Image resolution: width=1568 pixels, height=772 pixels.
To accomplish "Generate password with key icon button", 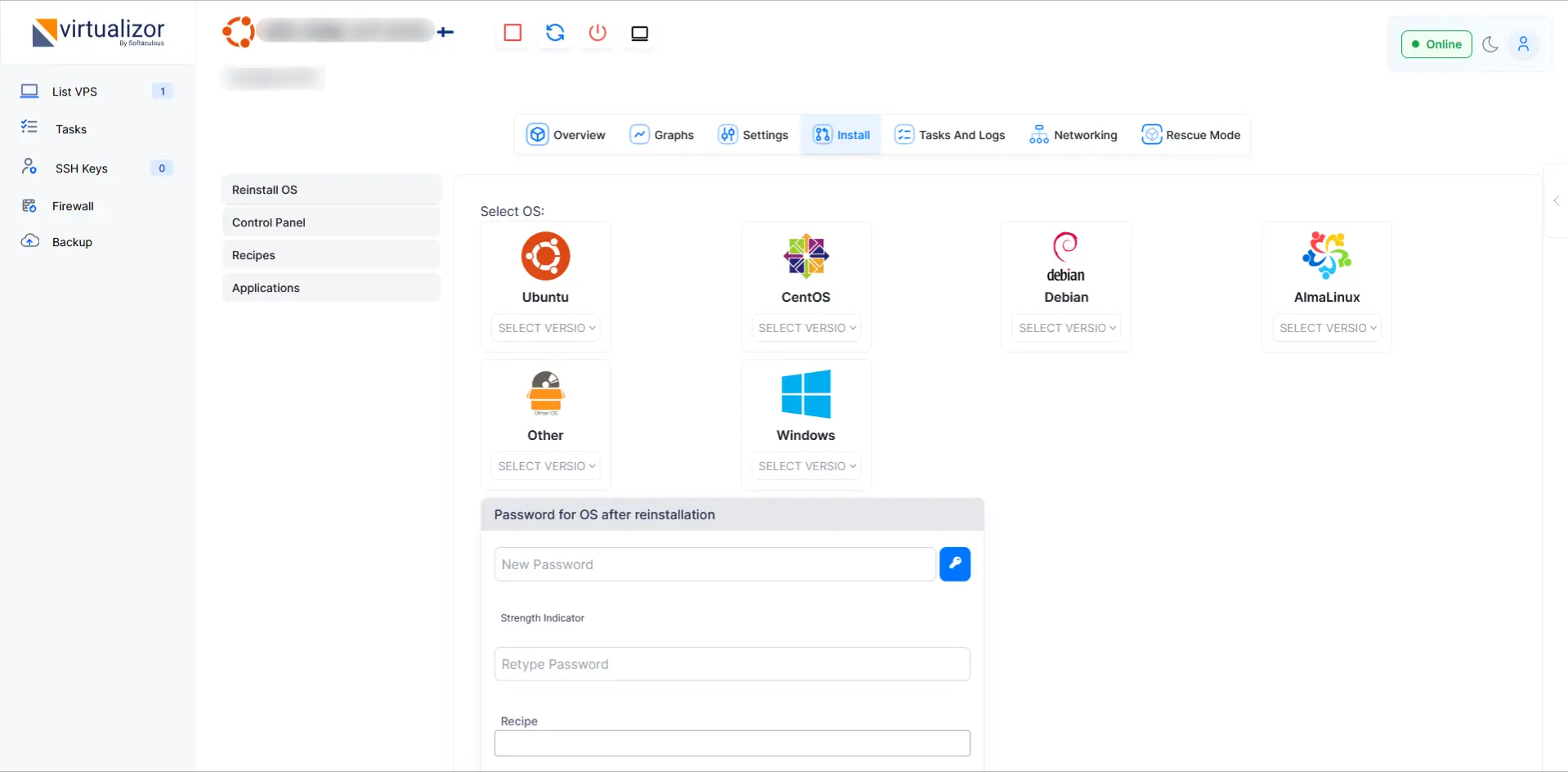I will [x=954, y=564].
